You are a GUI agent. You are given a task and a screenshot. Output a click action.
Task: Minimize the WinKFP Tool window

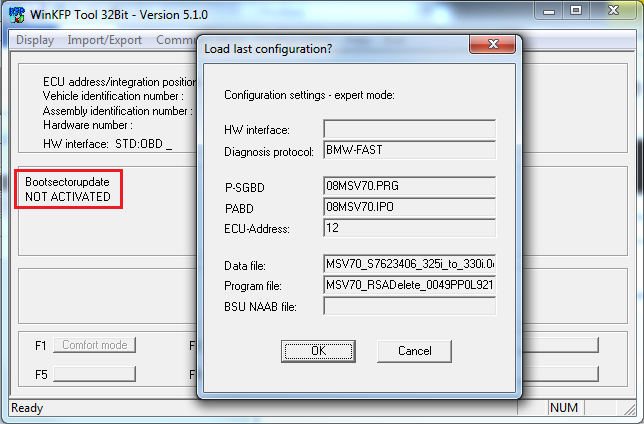point(551,13)
